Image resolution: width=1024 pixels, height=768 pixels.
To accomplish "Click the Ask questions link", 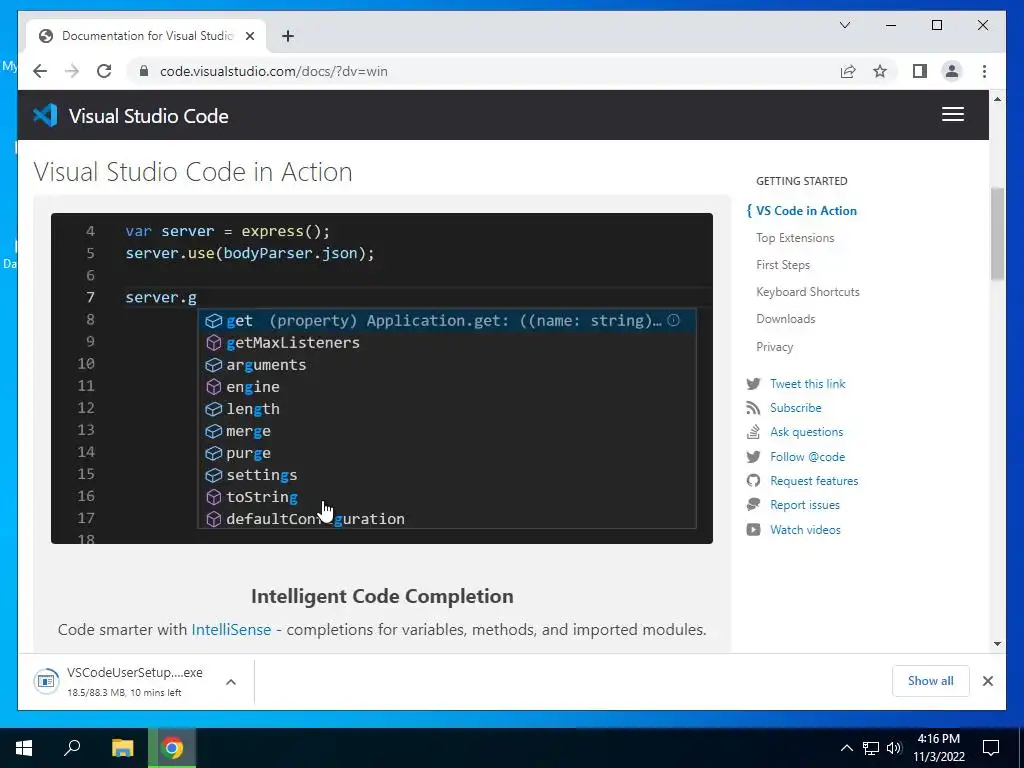I will coord(807,432).
